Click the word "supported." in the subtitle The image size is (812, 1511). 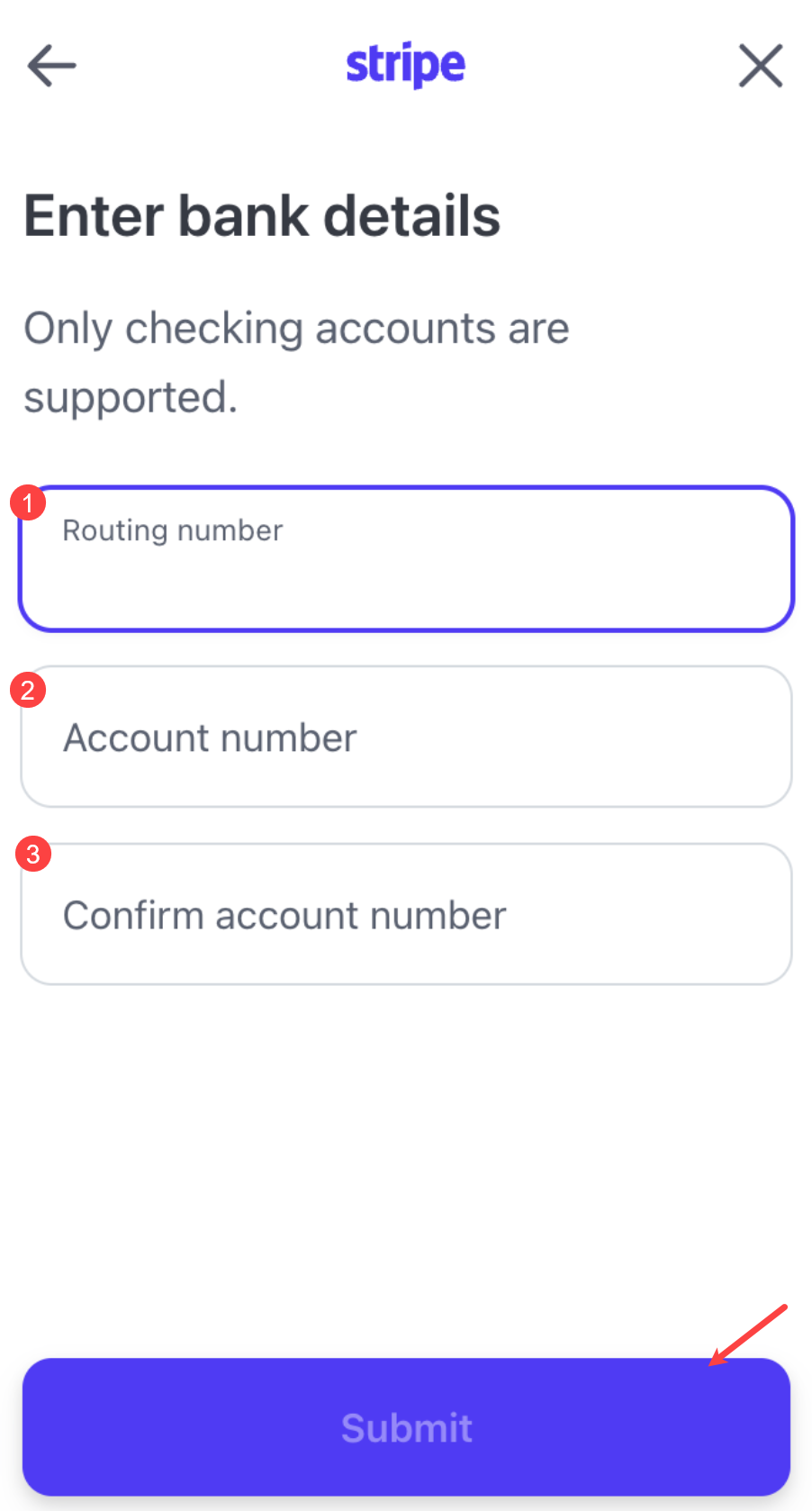click(131, 397)
